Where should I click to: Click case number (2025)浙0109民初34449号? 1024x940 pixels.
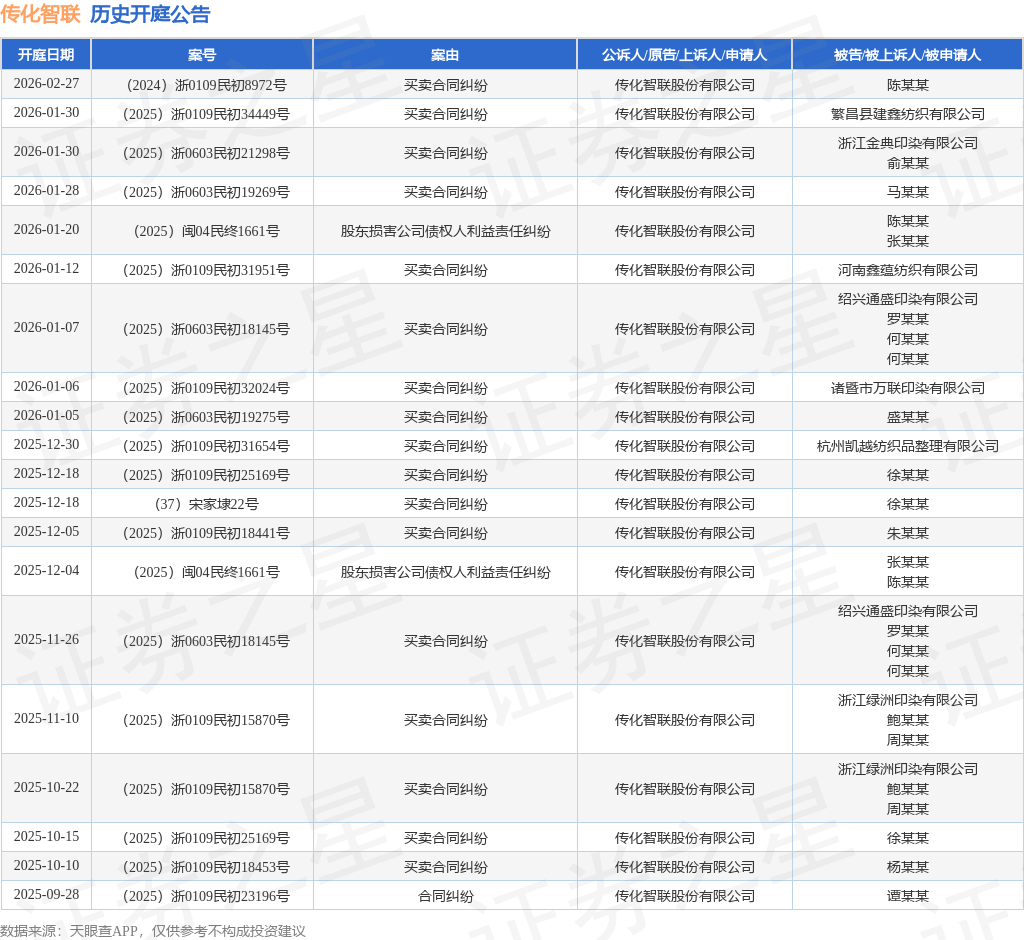coord(206,114)
